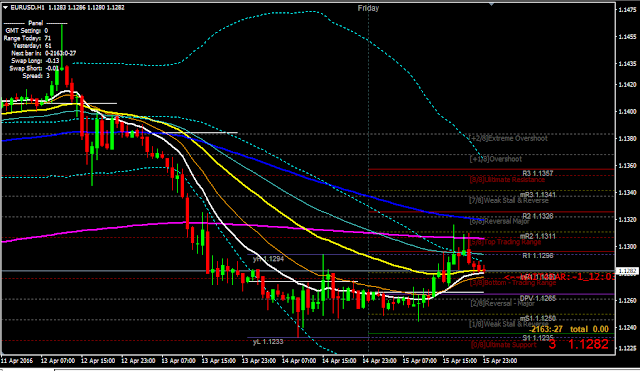Click the 'Swap Short: -0.01' row

pos(34,68)
